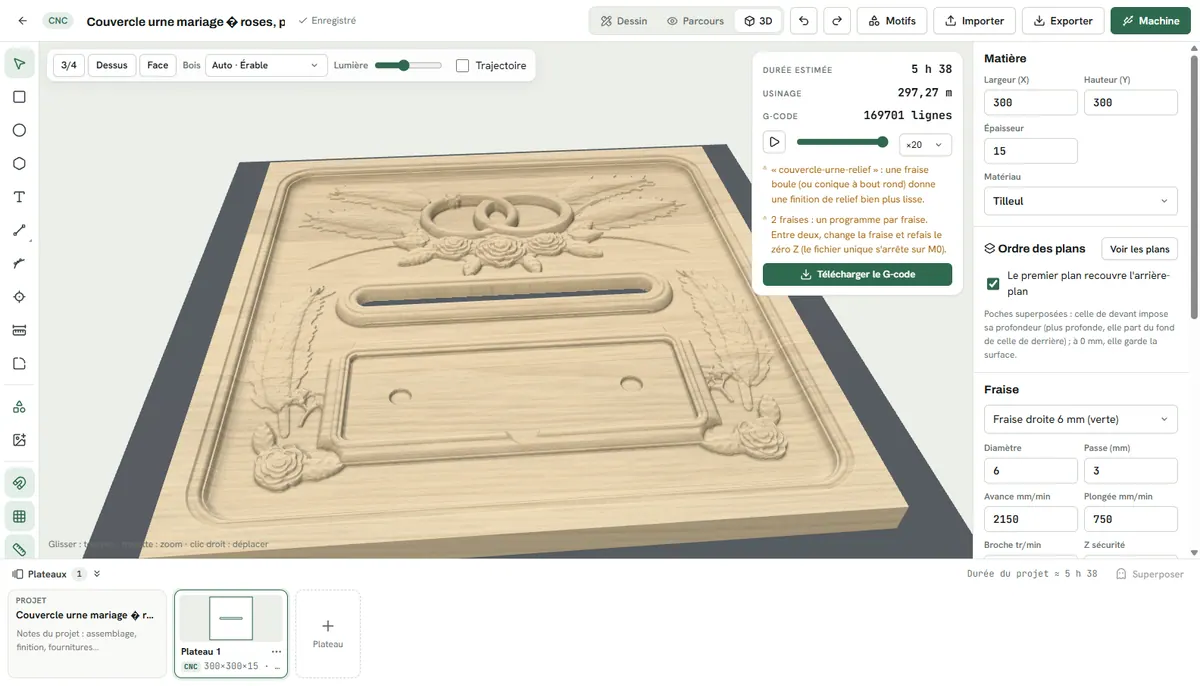Click the Épaisseur input field

[x=1031, y=151]
